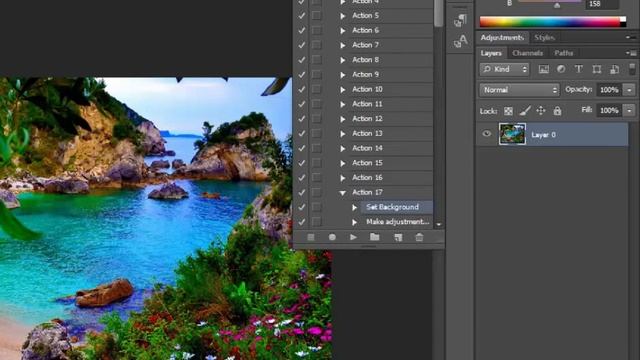Toggle the layer filtering switch

point(632,69)
